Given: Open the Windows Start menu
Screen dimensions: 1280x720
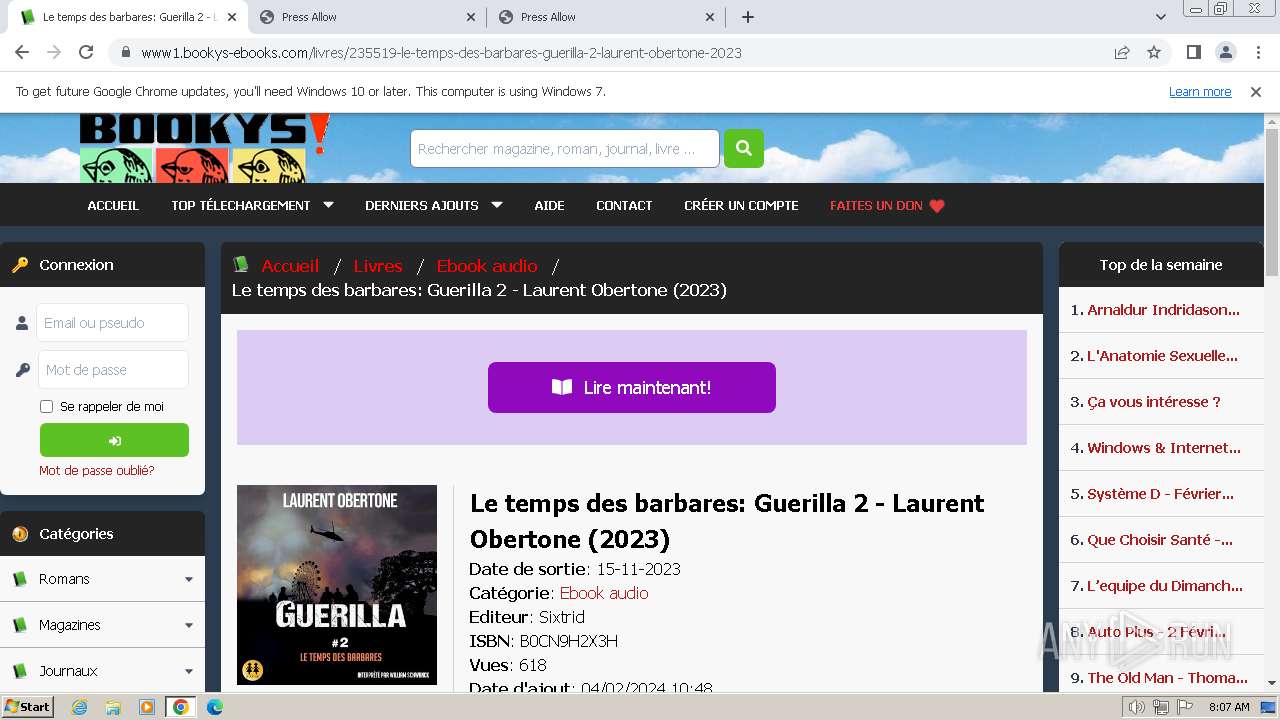Looking at the screenshot, I should pos(27,707).
